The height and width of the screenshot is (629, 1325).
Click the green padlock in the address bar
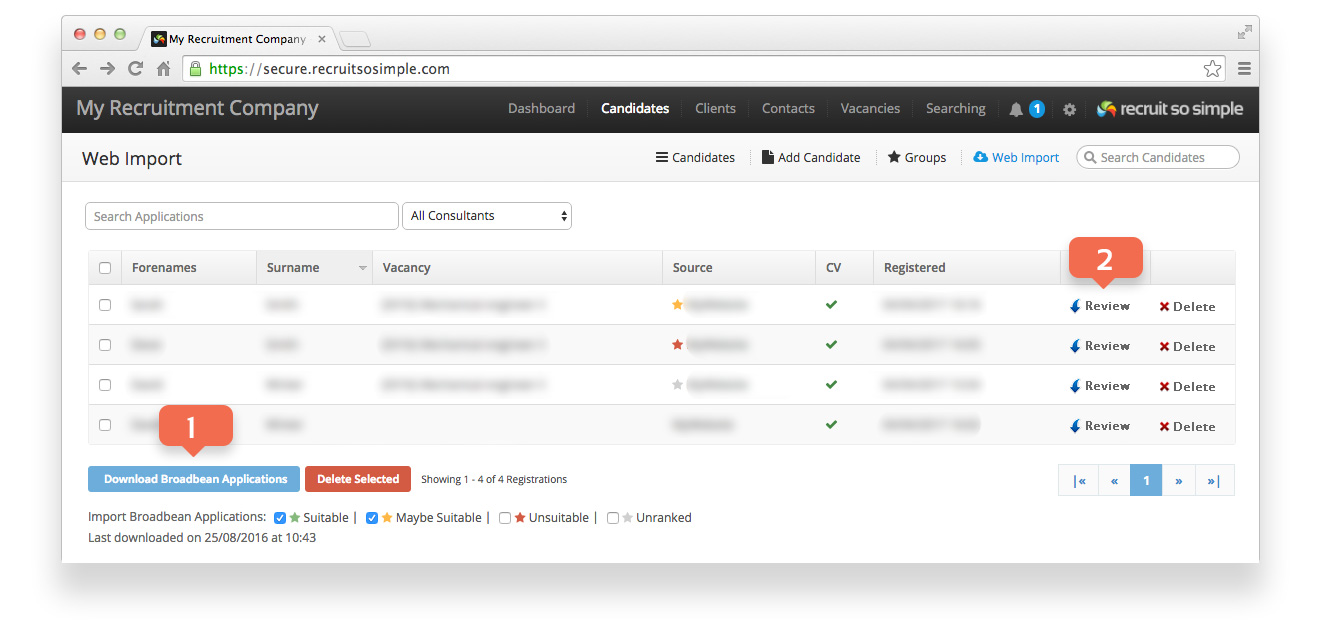click(196, 69)
